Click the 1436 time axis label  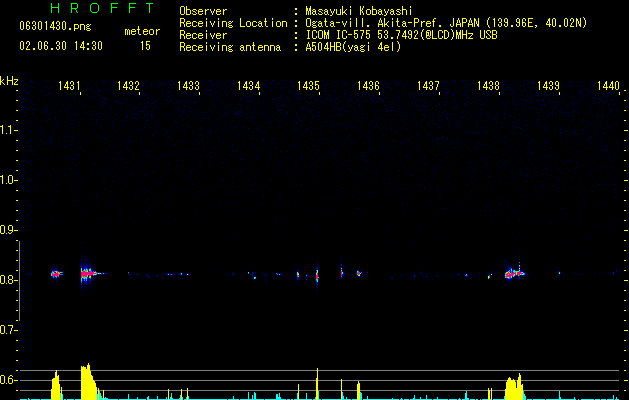(x=368, y=85)
